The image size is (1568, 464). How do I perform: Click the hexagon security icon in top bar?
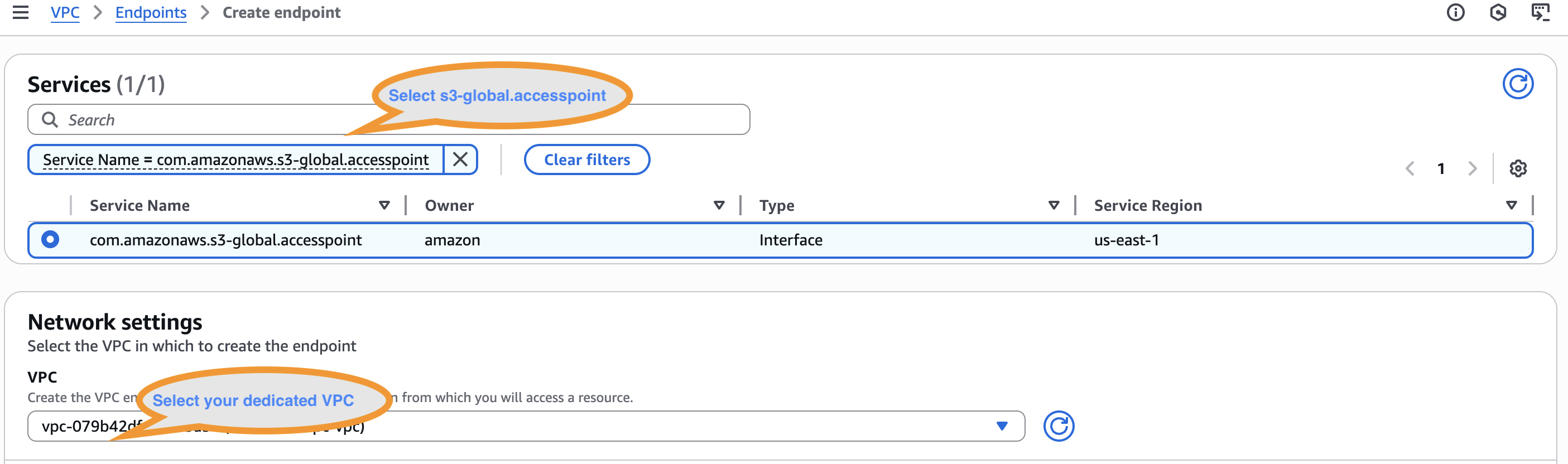(x=1498, y=13)
